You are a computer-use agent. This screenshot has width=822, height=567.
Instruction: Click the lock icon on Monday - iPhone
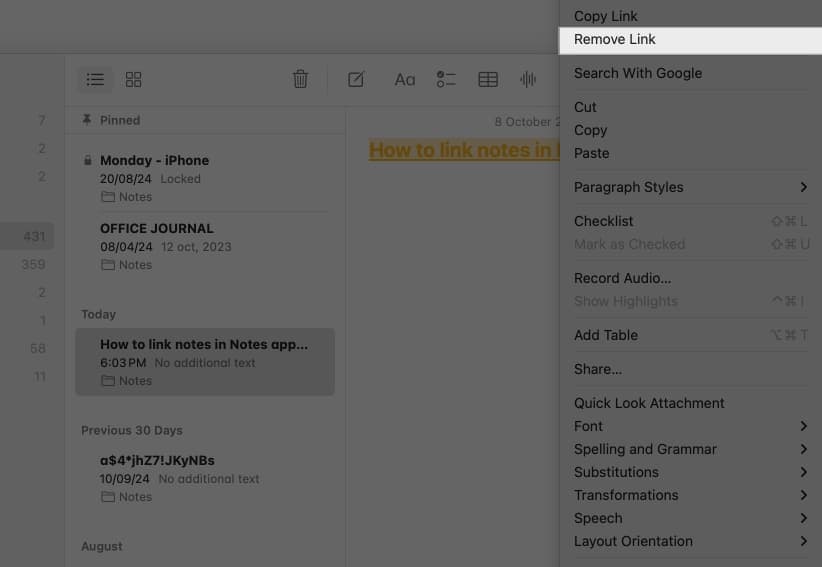(88, 160)
